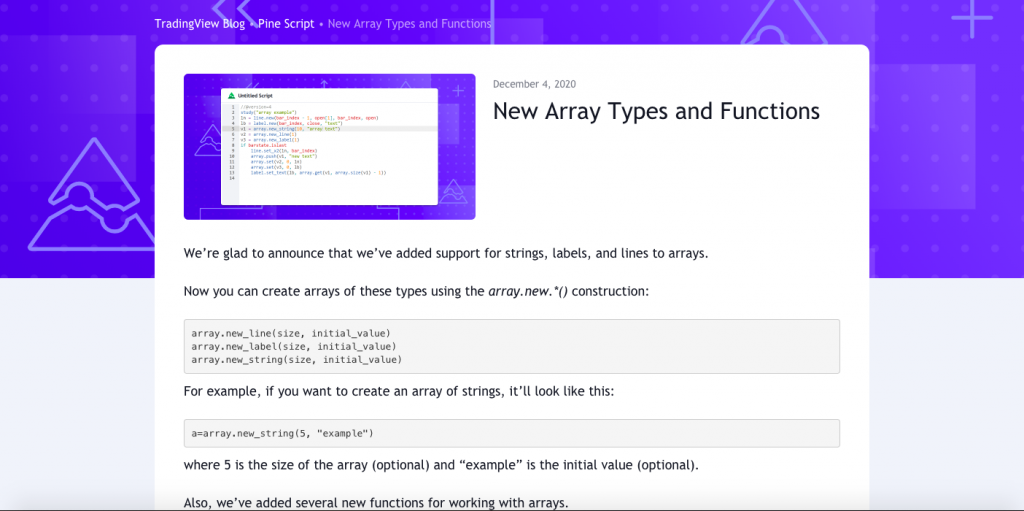Click the a=array.new_string(5, "example") code block
The width and height of the screenshot is (1024, 511).
[x=511, y=433]
